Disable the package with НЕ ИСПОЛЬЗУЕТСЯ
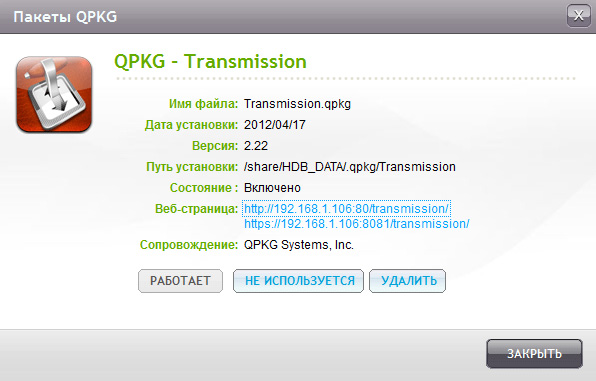The height and width of the screenshot is (381, 596). (298, 281)
